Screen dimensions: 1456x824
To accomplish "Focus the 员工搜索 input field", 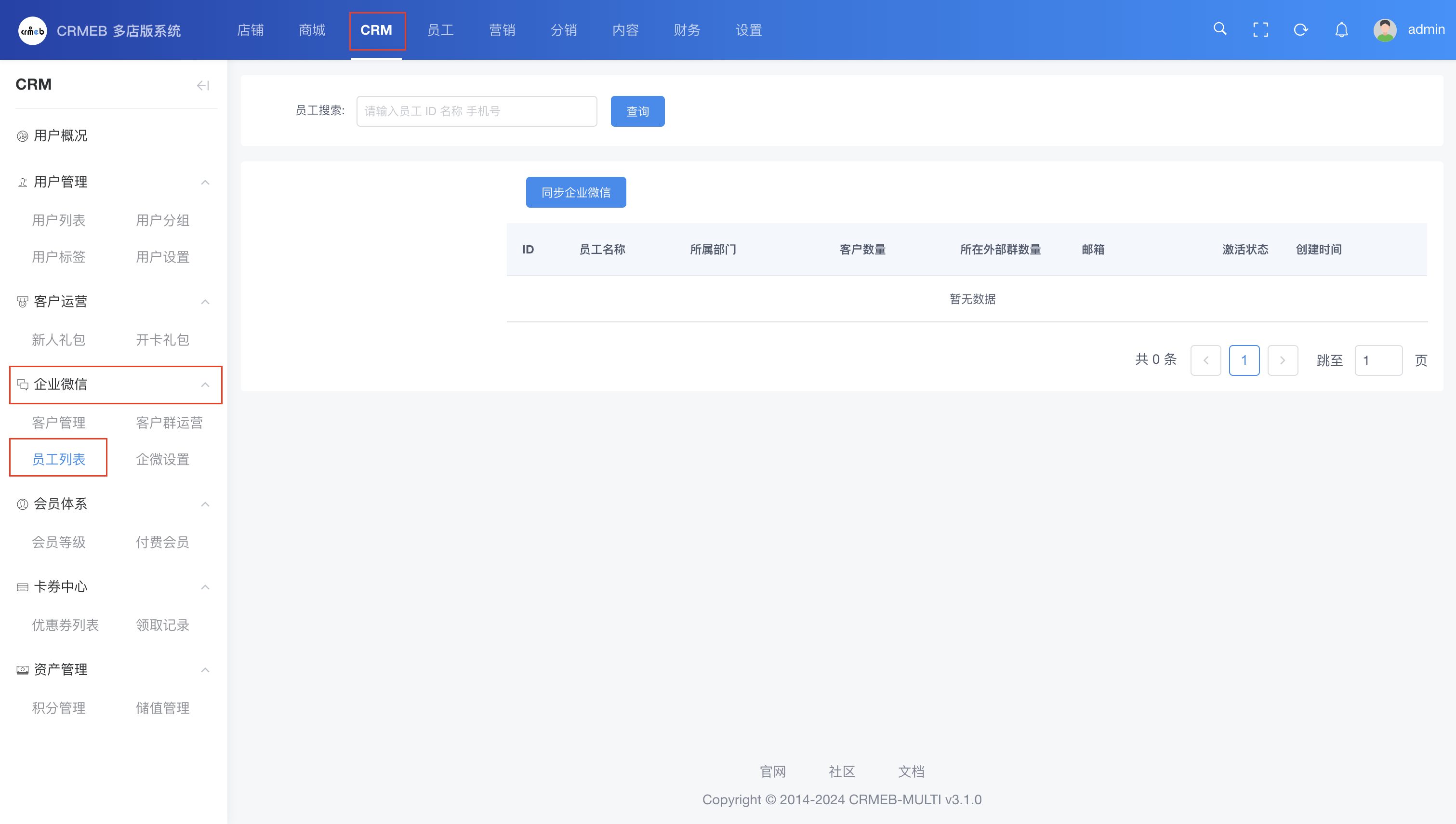I will [477, 111].
